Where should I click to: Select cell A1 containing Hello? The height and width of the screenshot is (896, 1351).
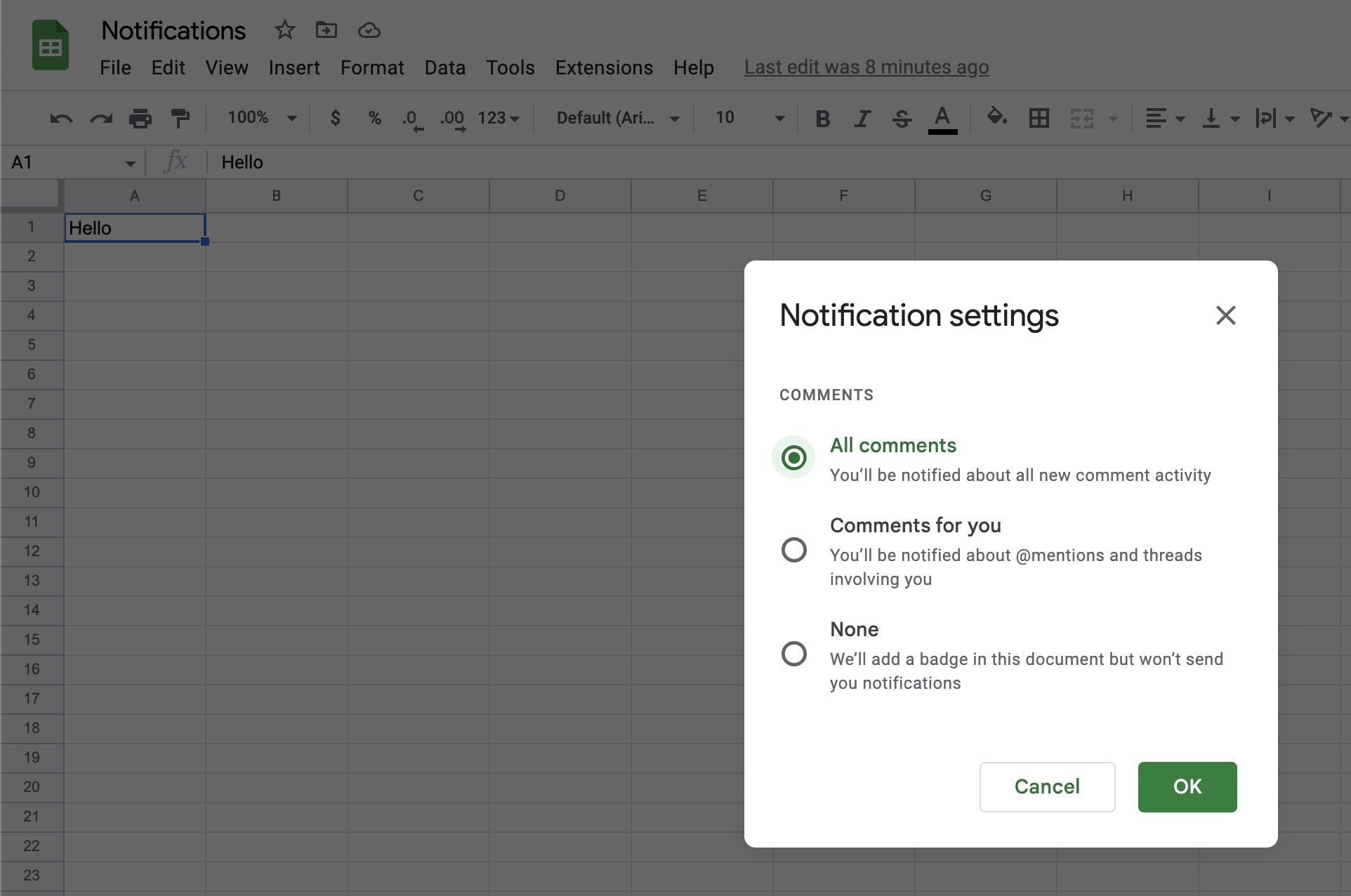tap(135, 228)
